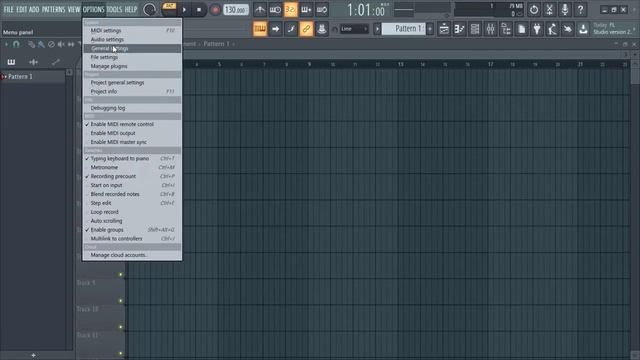Choose General settings menu entry
The image size is (640, 360).
(132, 49)
